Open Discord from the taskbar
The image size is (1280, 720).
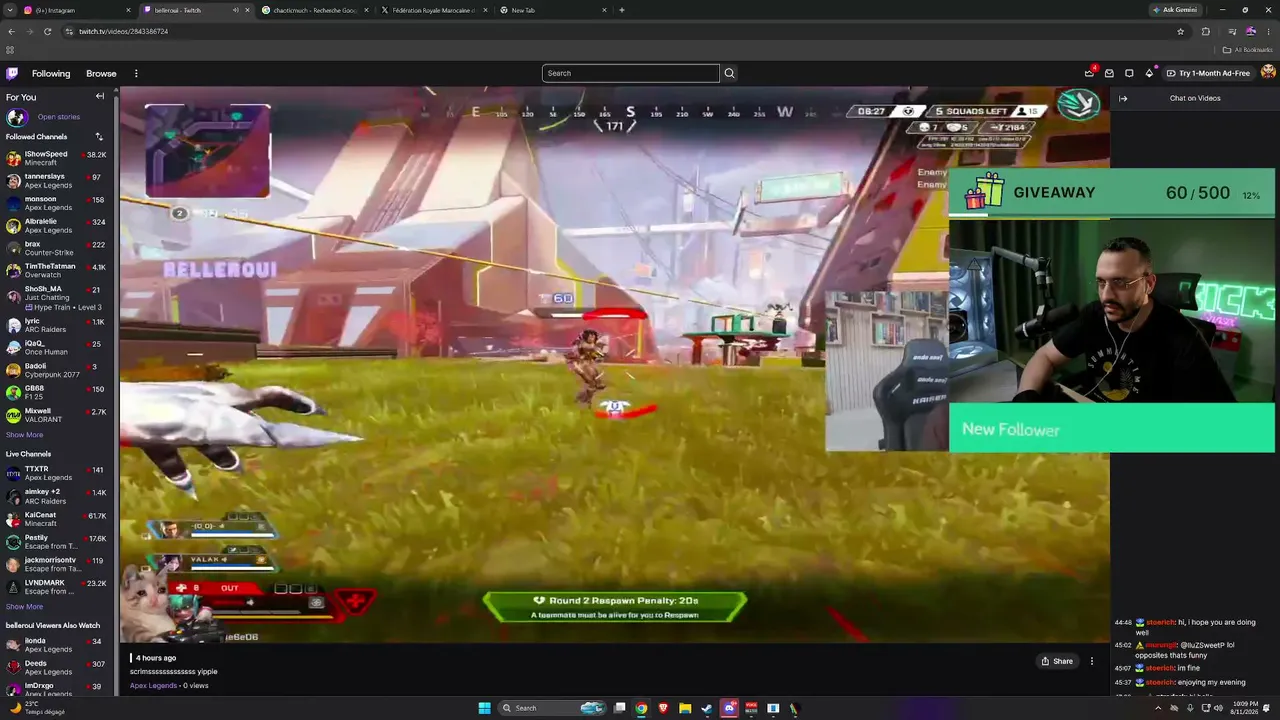(x=729, y=708)
